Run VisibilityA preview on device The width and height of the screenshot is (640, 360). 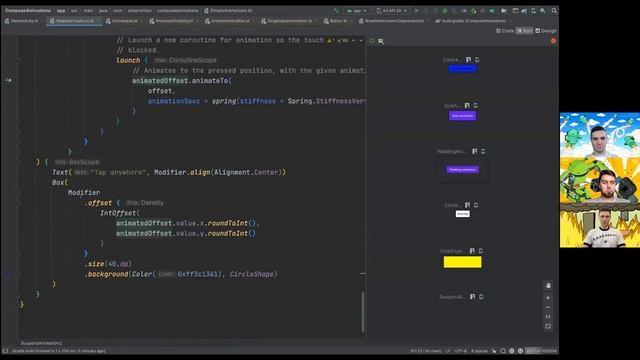coord(480,251)
